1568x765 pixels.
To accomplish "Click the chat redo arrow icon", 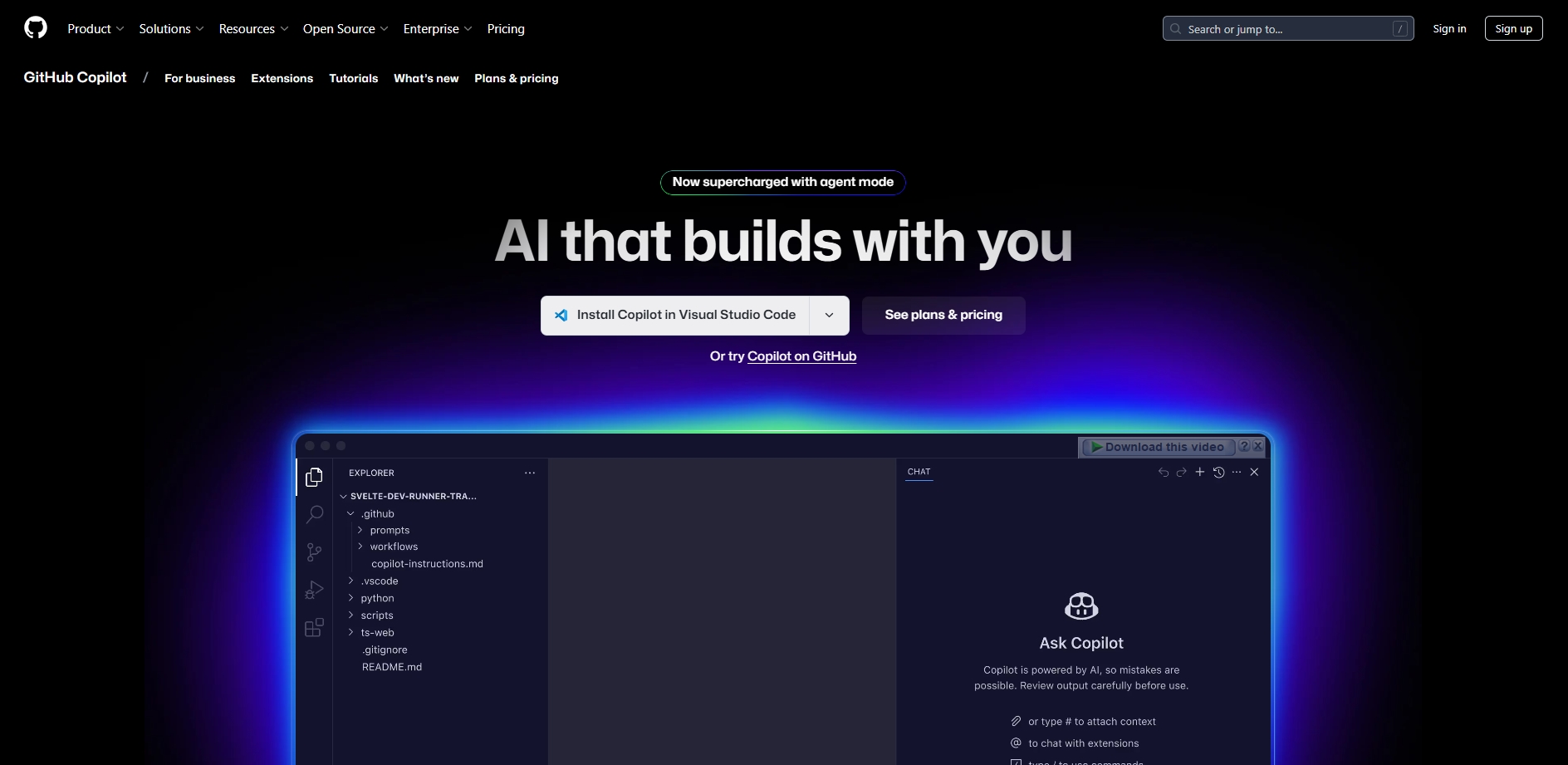I will [x=1182, y=472].
